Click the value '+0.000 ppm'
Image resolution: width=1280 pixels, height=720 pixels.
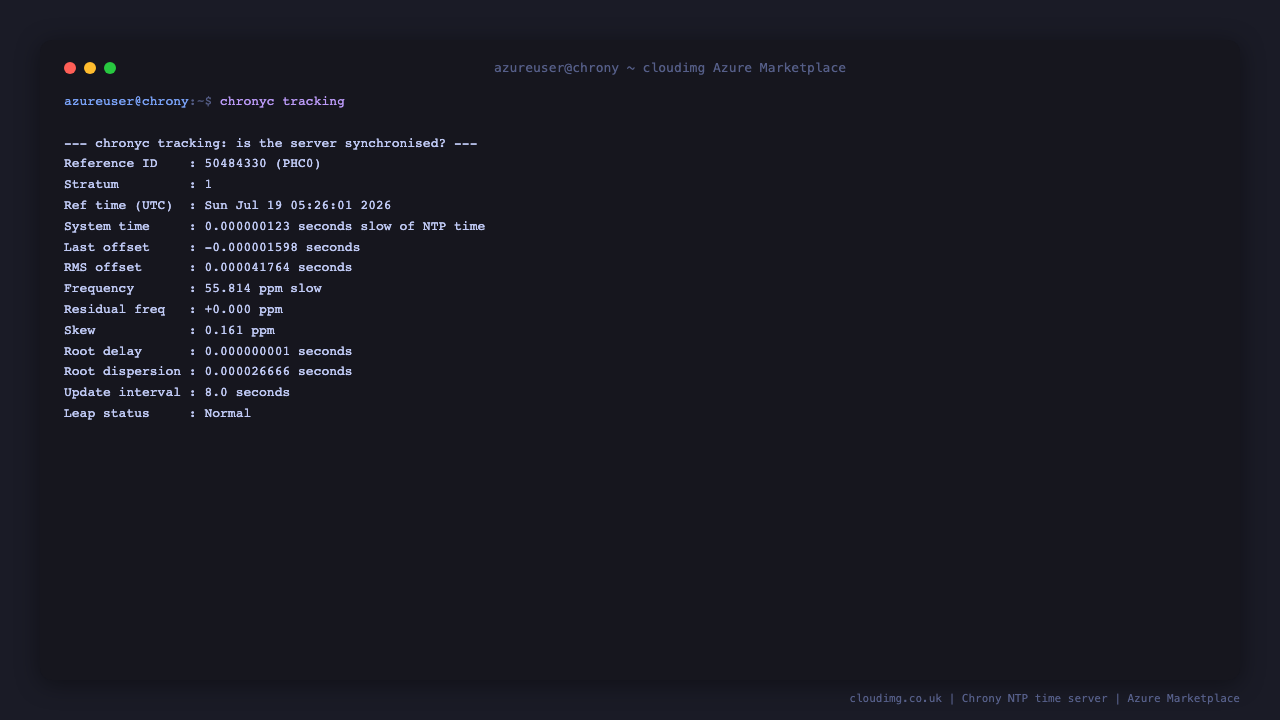(x=244, y=309)
